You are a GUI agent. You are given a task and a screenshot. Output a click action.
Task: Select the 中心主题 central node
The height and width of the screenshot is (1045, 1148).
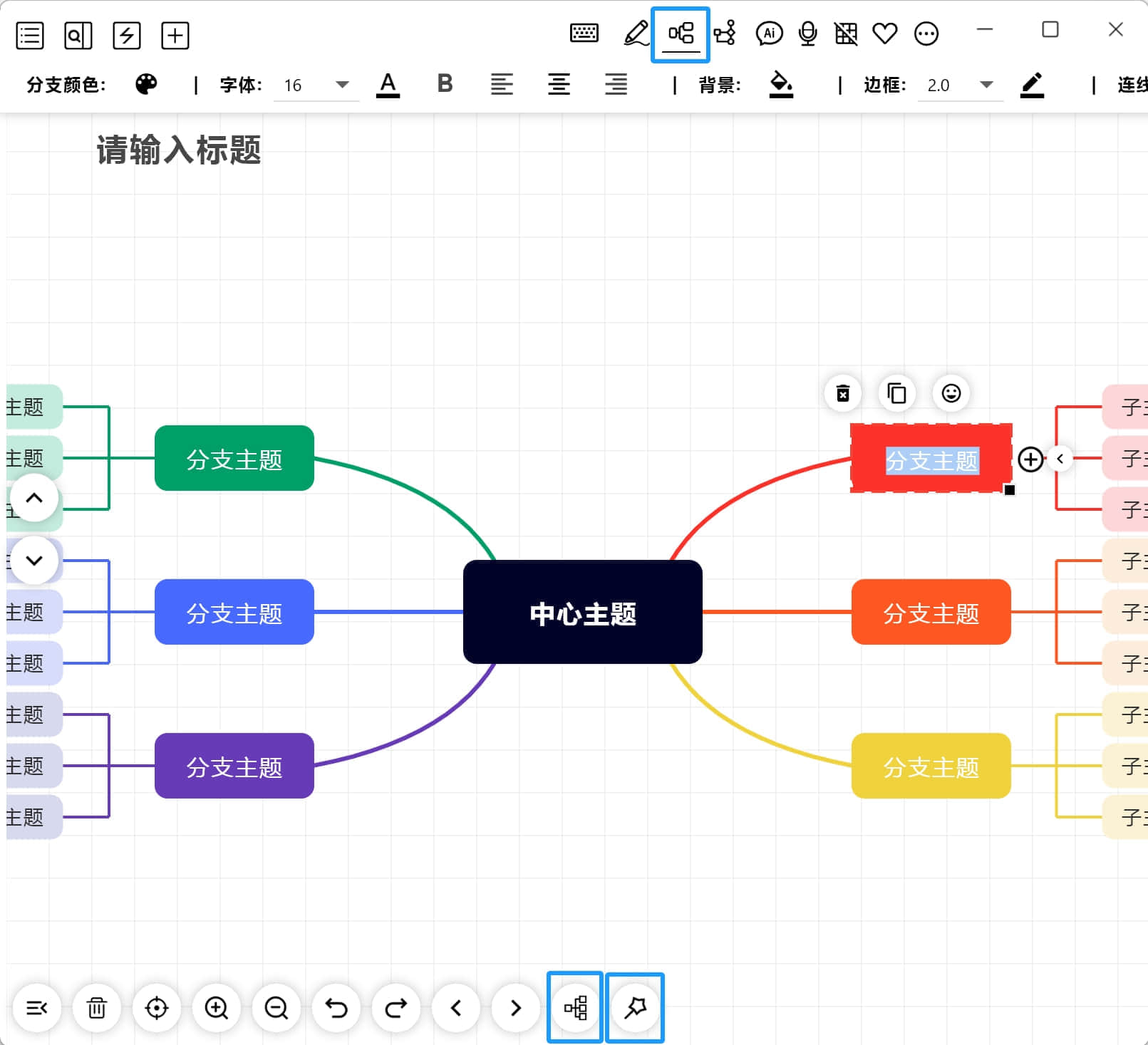tap(583, 612)
